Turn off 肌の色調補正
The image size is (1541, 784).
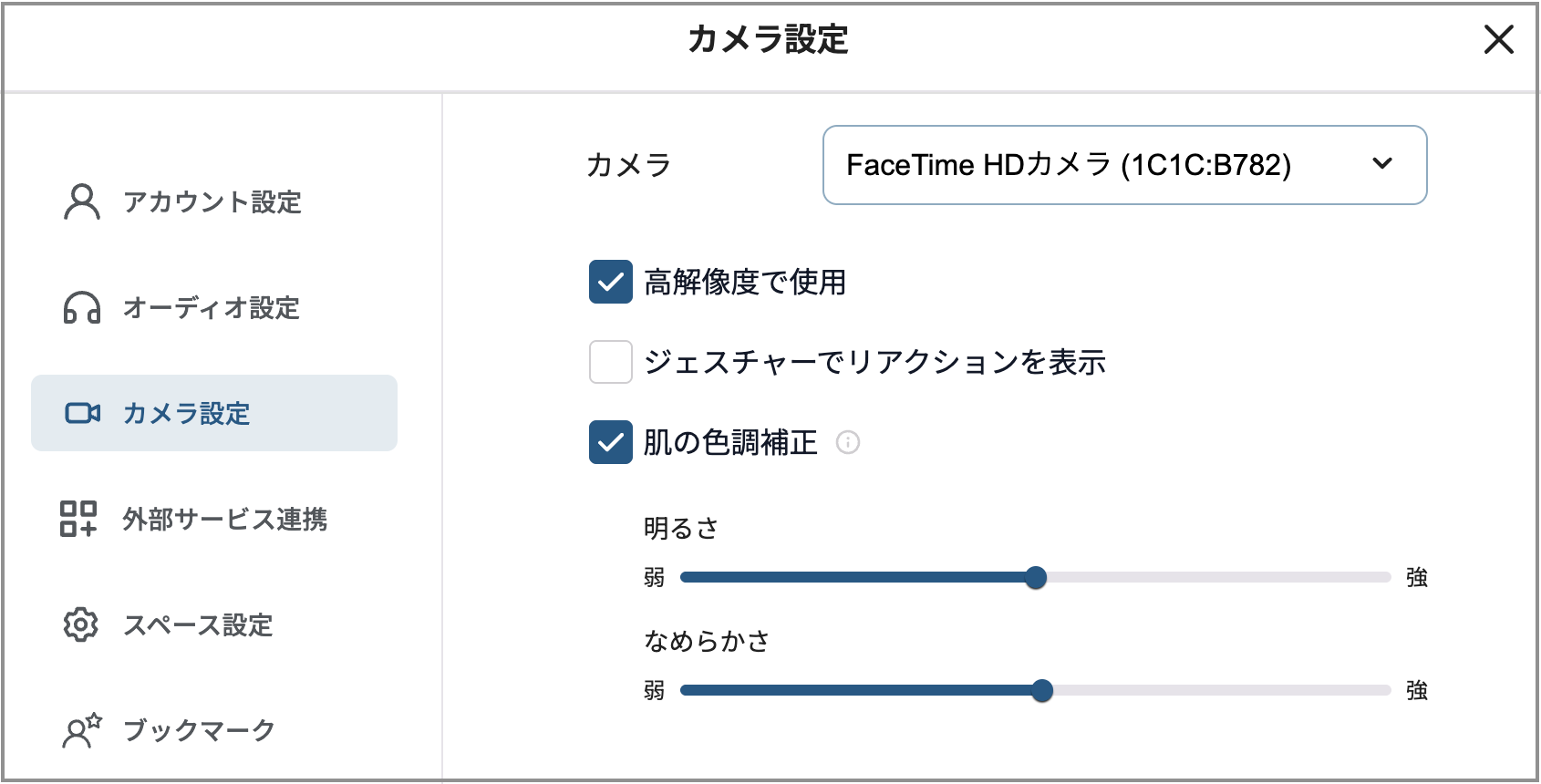pyautogui.click(x=609, y=444)
